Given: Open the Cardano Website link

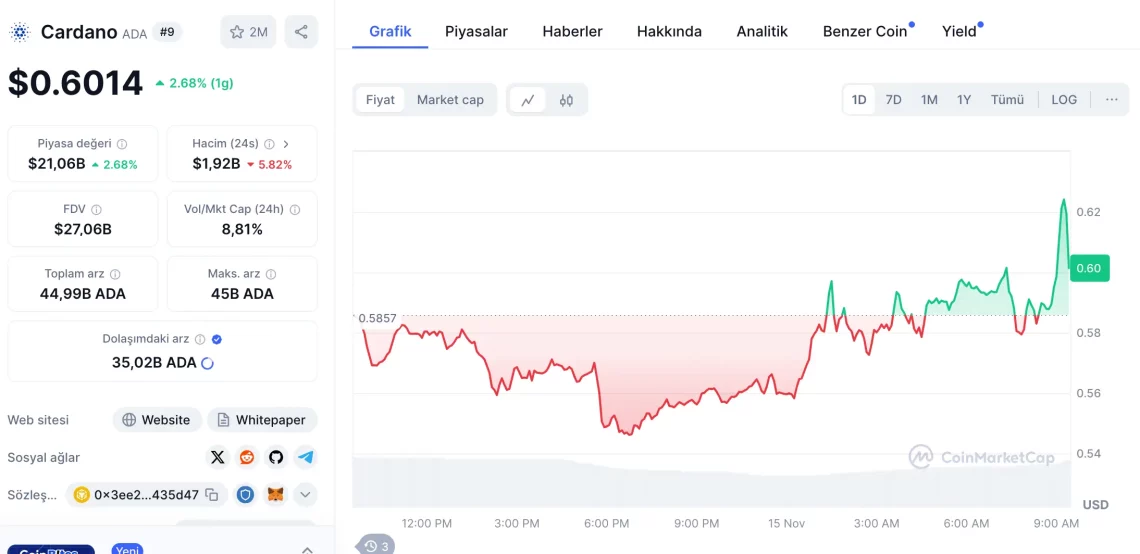Looking at the screenshot, I should tap(157, 419).
